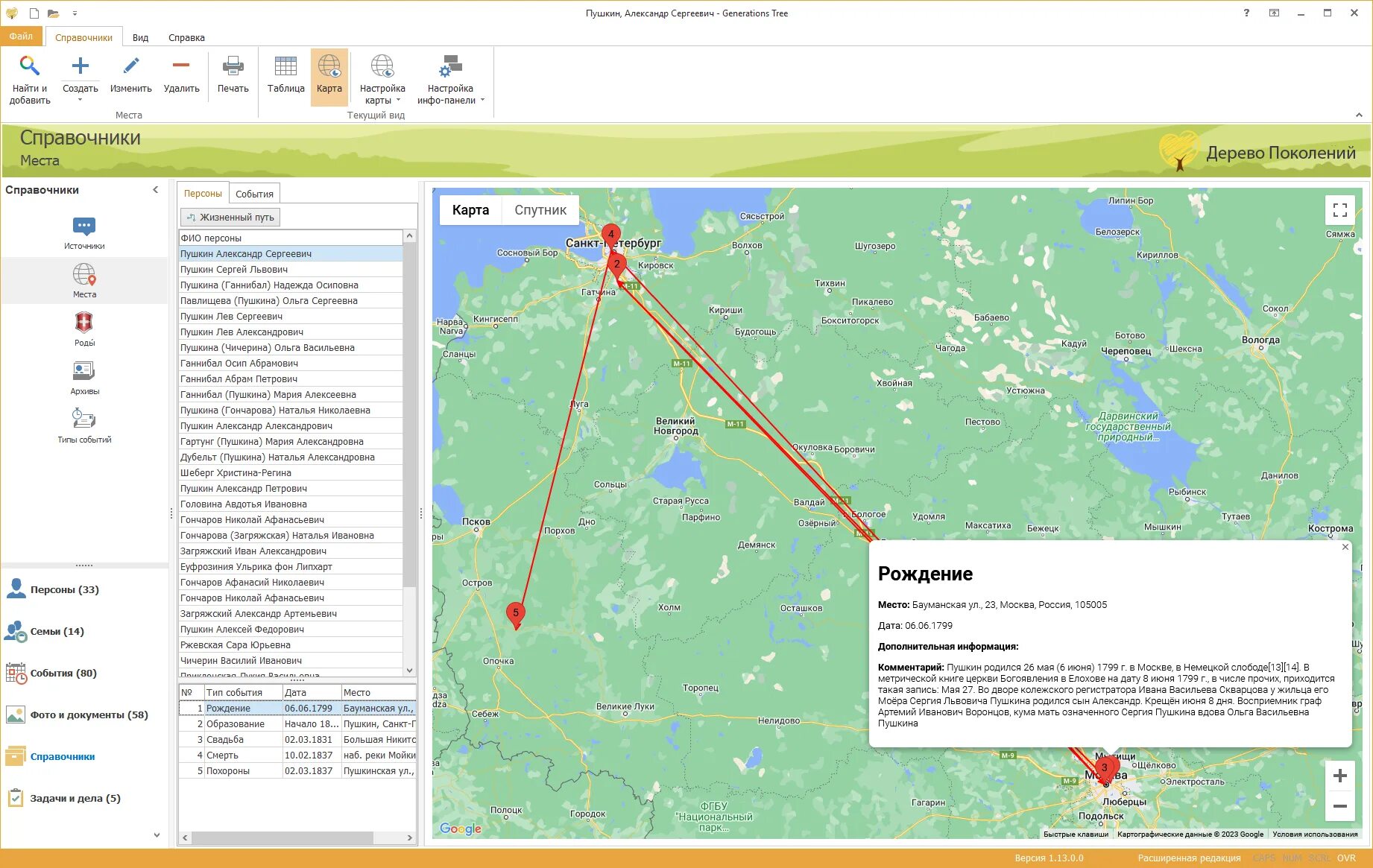Open the Clans shield icon
Screen dimensions: 1373x868
(x=84, y=323)
